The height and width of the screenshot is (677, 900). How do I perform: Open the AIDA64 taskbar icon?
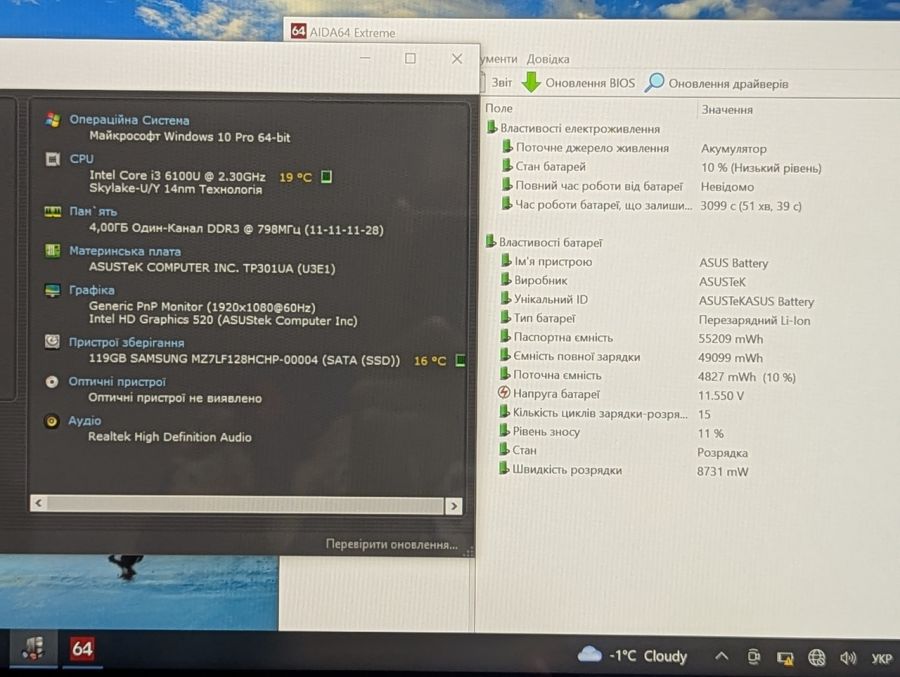pos(82,649)
